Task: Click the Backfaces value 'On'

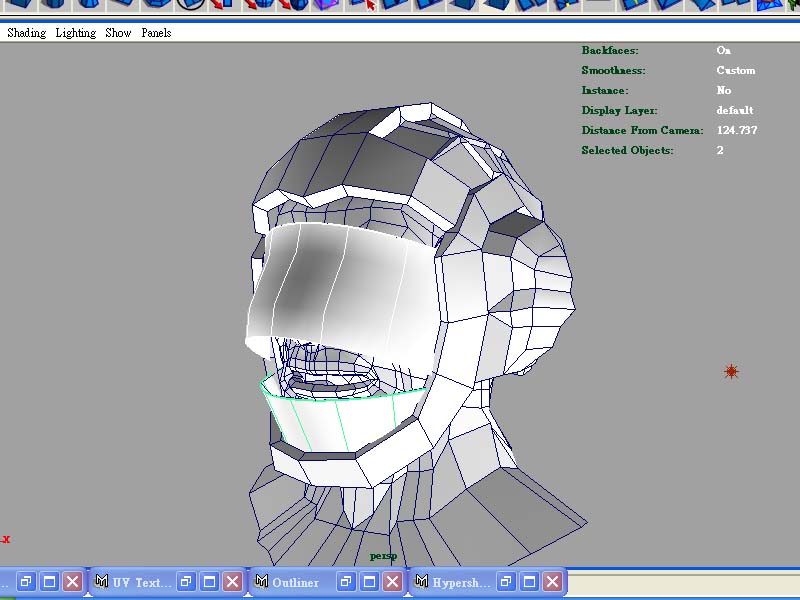Action: pos(723,50)
